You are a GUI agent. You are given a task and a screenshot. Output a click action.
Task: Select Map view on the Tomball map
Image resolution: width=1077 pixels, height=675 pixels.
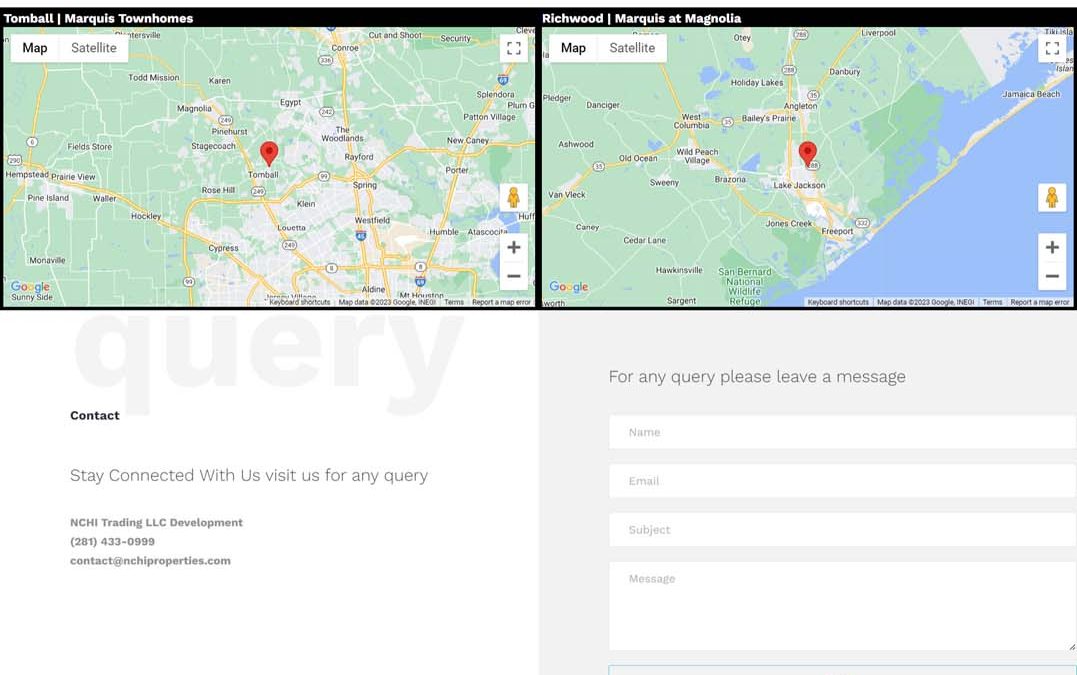coord(35,48)
